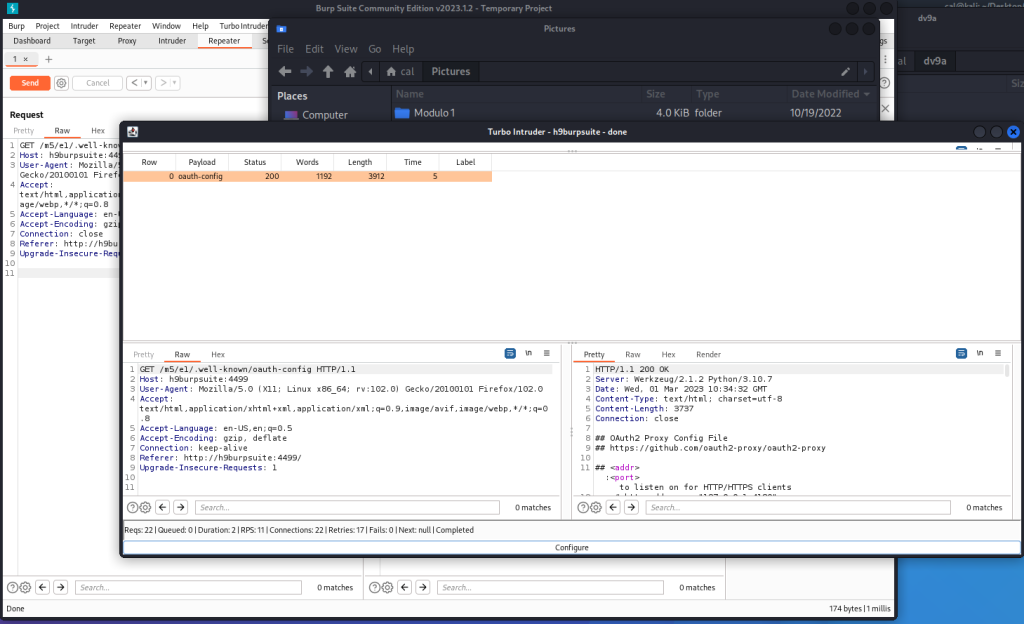Click the Send button in Repeater
The width and height of the screenshot is (1024, 624).
pos(30,83)
